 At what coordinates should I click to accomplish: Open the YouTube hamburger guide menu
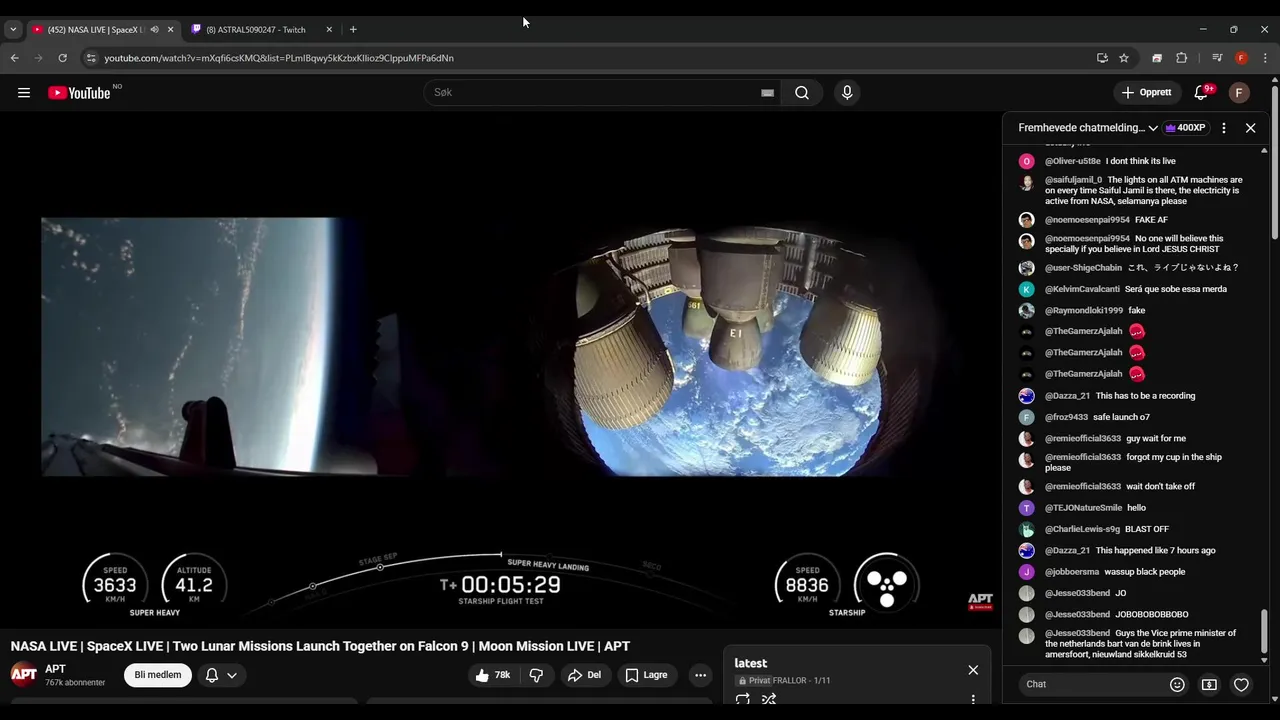point(24,93)
